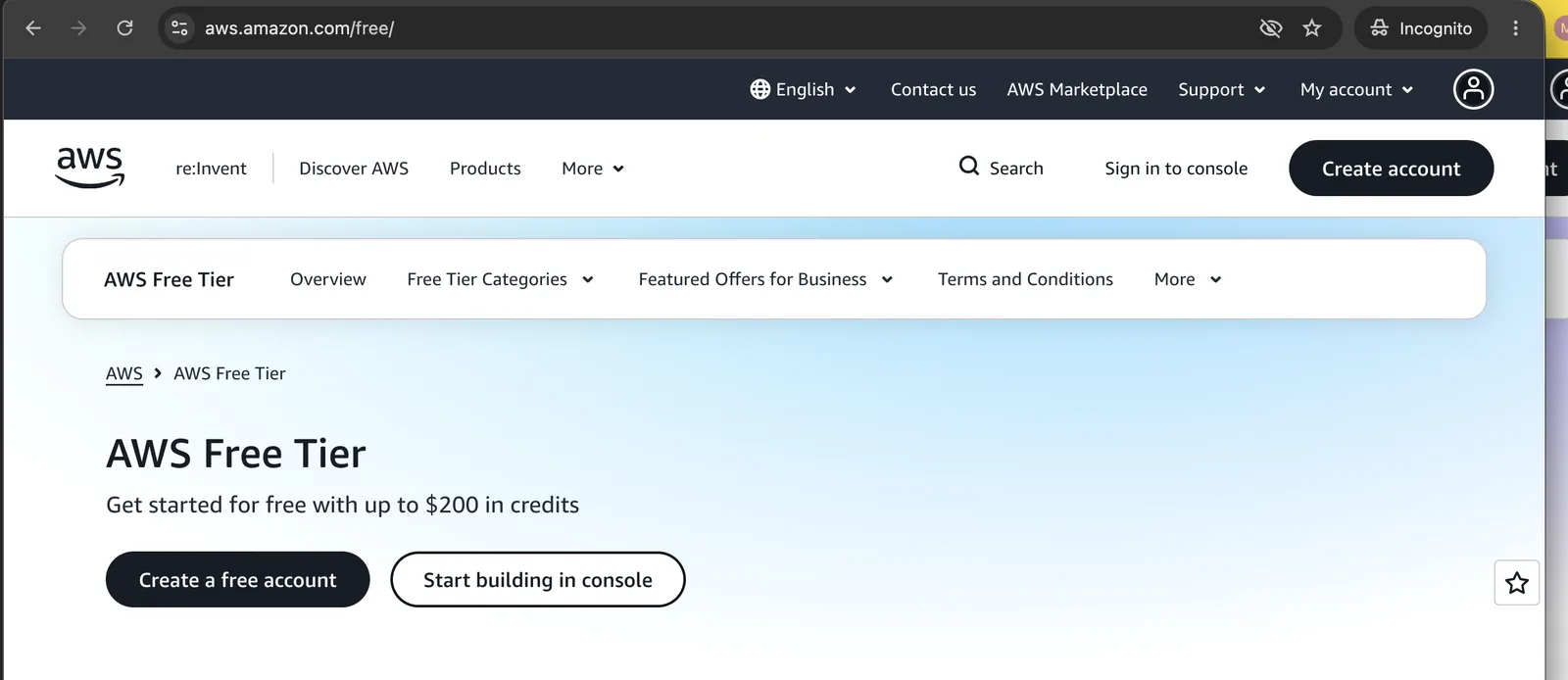Click Sign in to console
Image resolution: width=1568 pixels, height=680 pixels.
point(1176,169)
